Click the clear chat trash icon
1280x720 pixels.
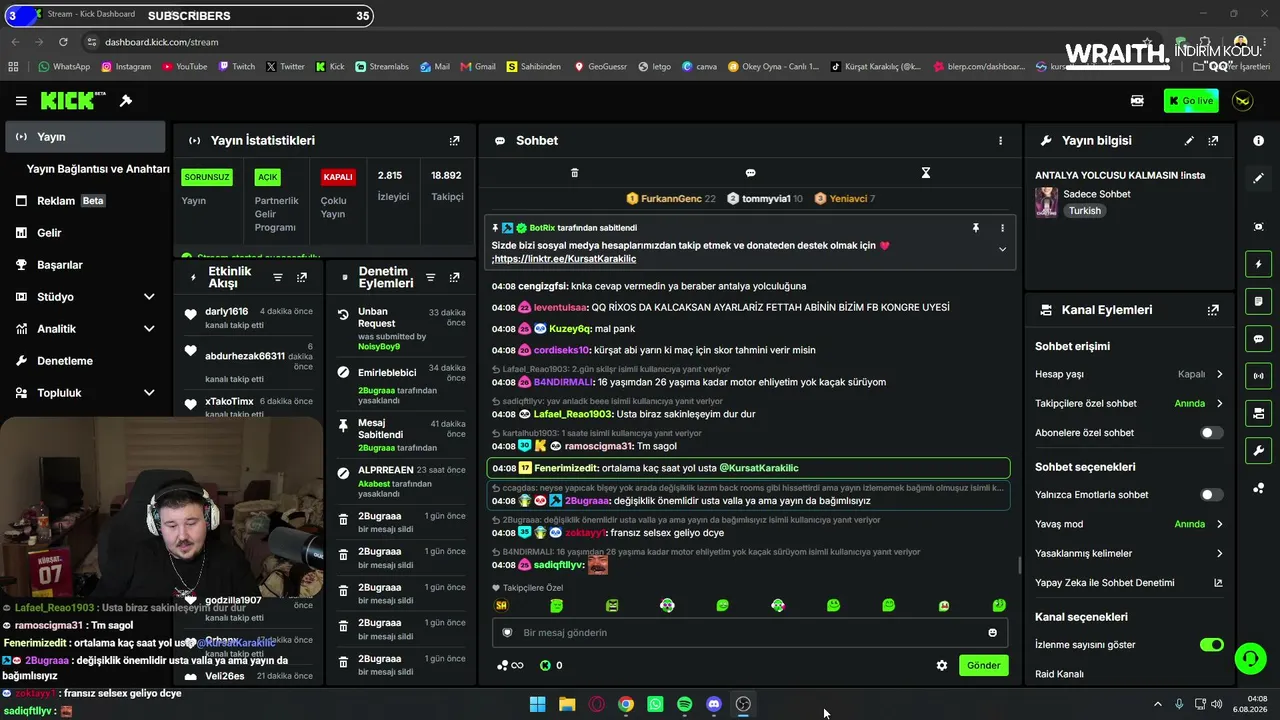coord(574,173)
